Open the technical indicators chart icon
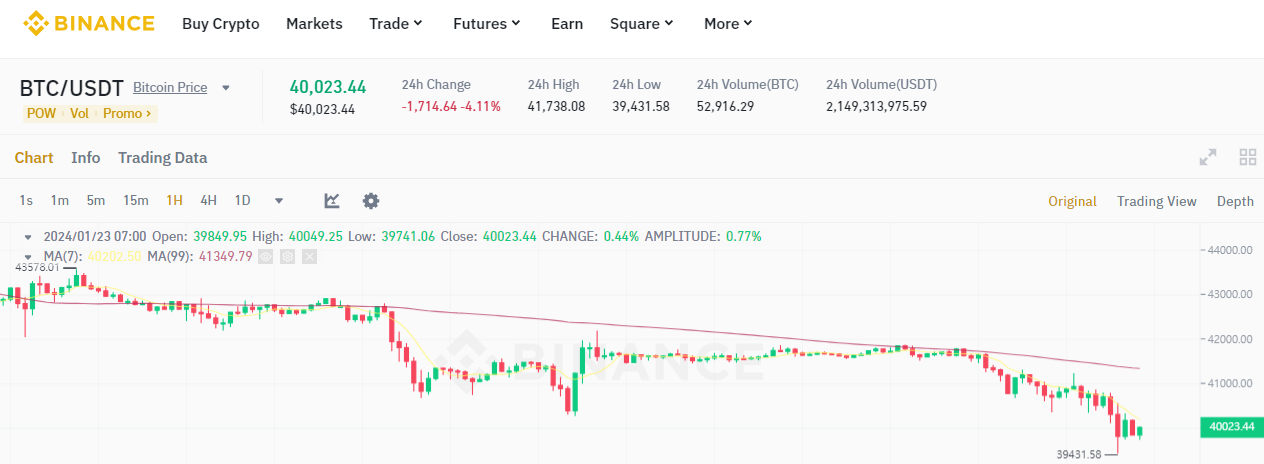This screenshot has width=1264, height=464. (x=332, y=201)
